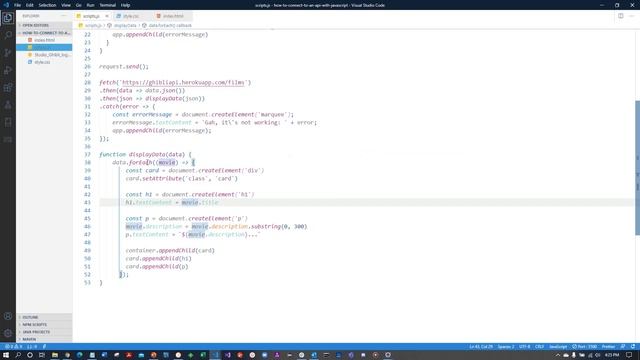Expand the NPM Scripts section
The width and height of the screenshot is (640, 360).
(x=44, y=324)
